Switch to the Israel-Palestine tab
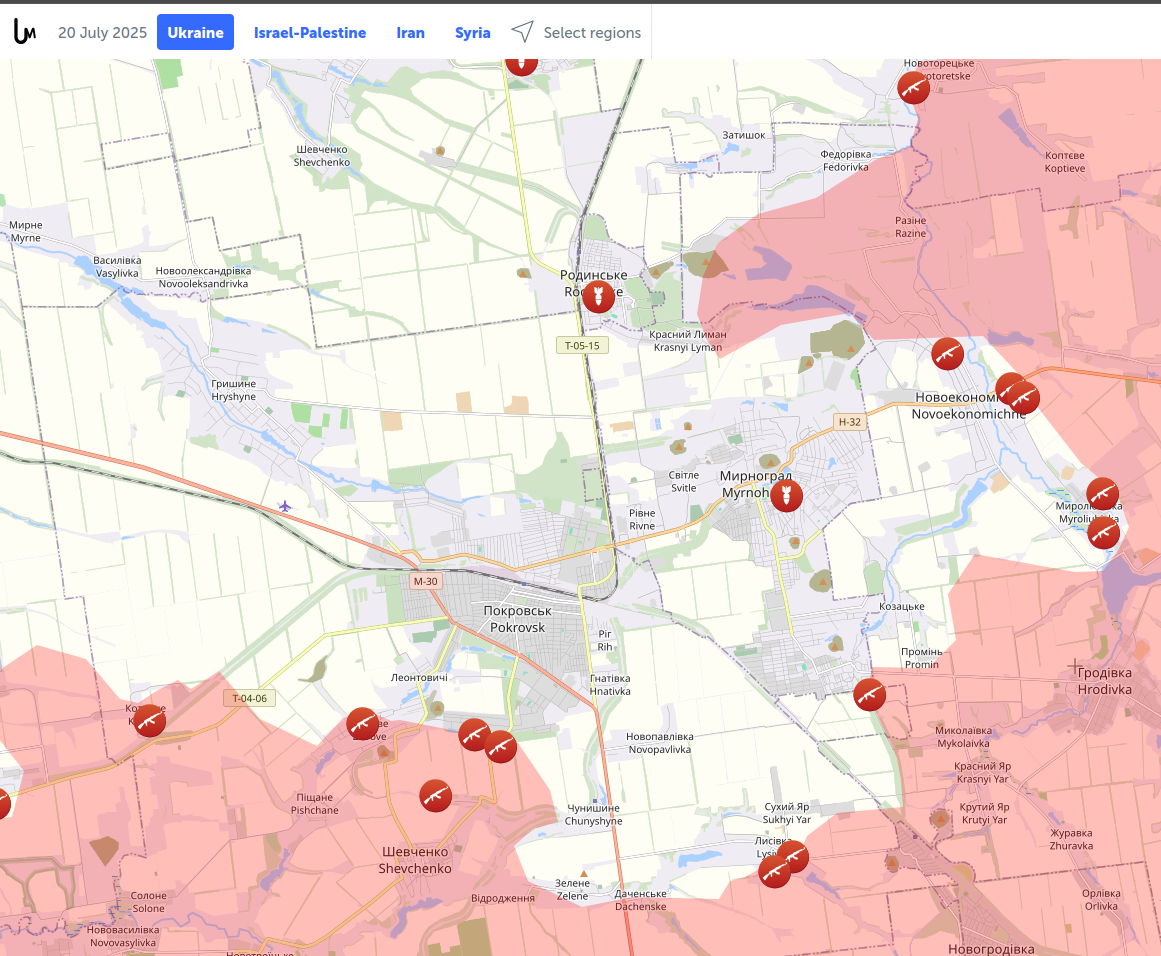The height and width of the screenshot is (956, 1161). point(310,33)
